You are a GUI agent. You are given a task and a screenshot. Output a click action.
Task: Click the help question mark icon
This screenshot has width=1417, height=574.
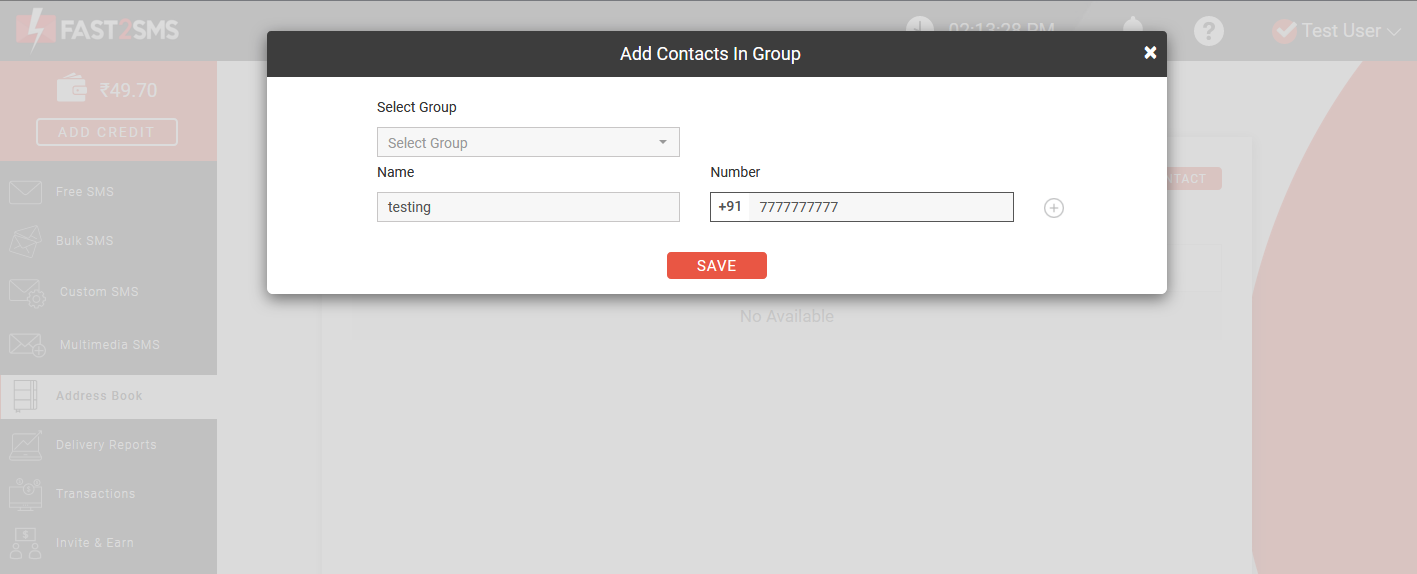coord(1209,30)
